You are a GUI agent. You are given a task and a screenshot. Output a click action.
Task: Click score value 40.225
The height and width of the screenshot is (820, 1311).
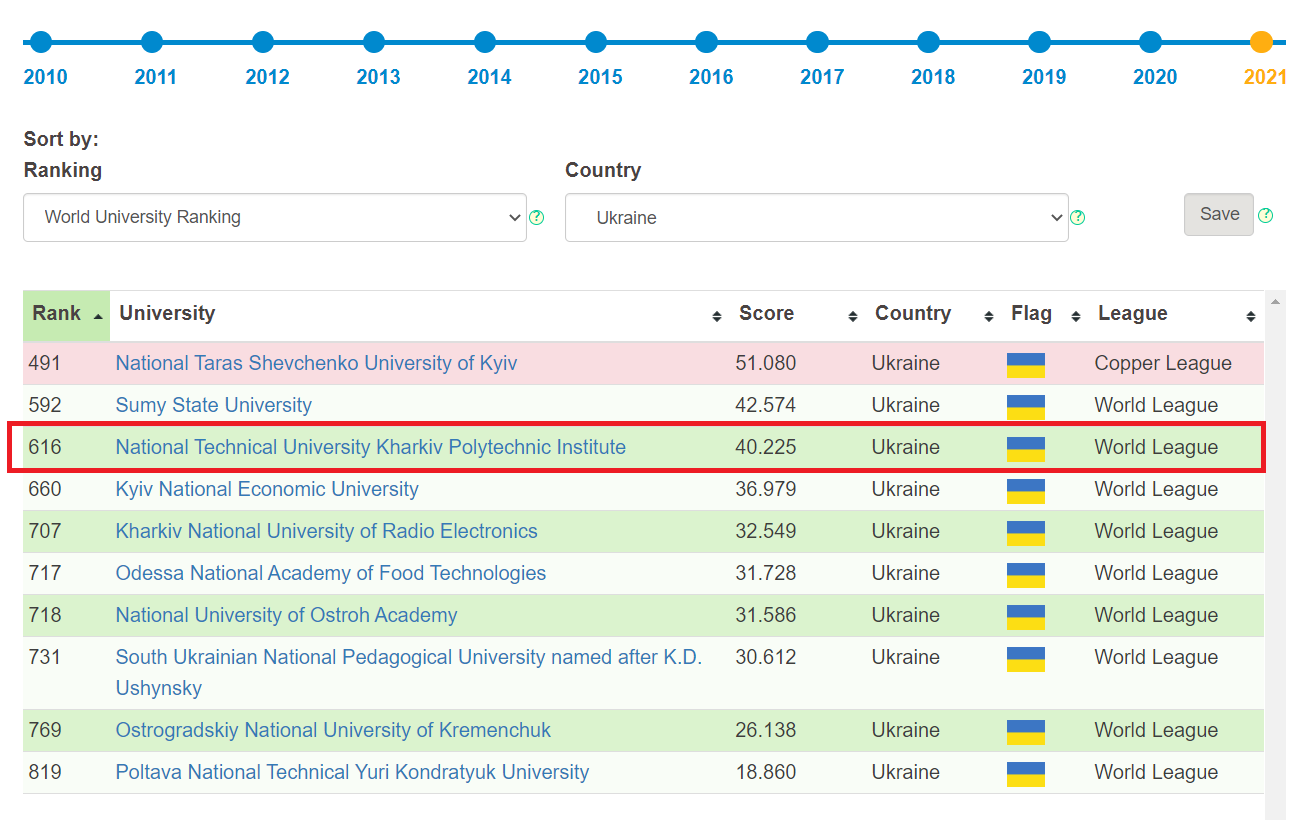pos(766,447)
